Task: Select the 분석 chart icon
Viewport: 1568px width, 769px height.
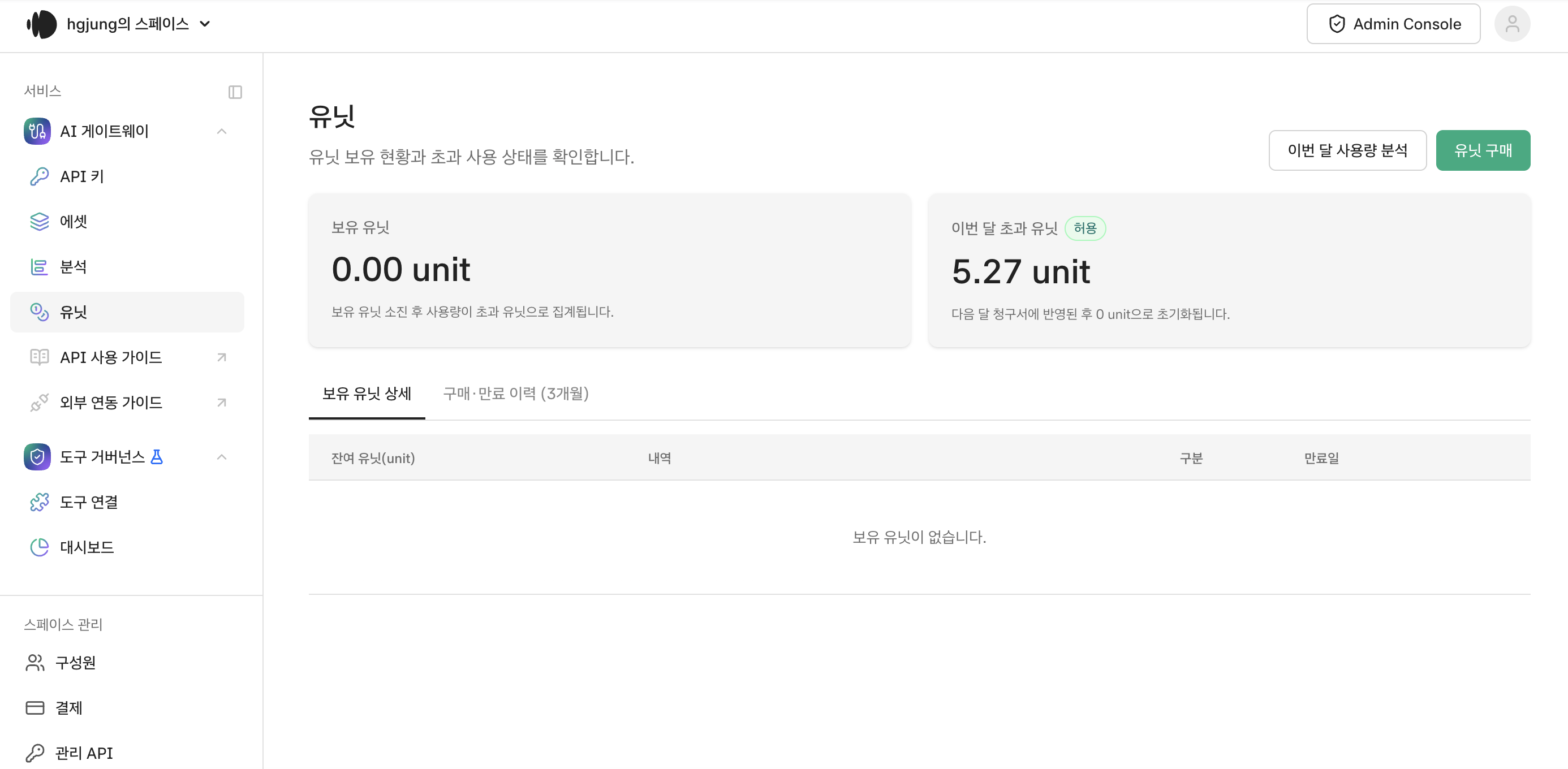Action: coord(39,266)
